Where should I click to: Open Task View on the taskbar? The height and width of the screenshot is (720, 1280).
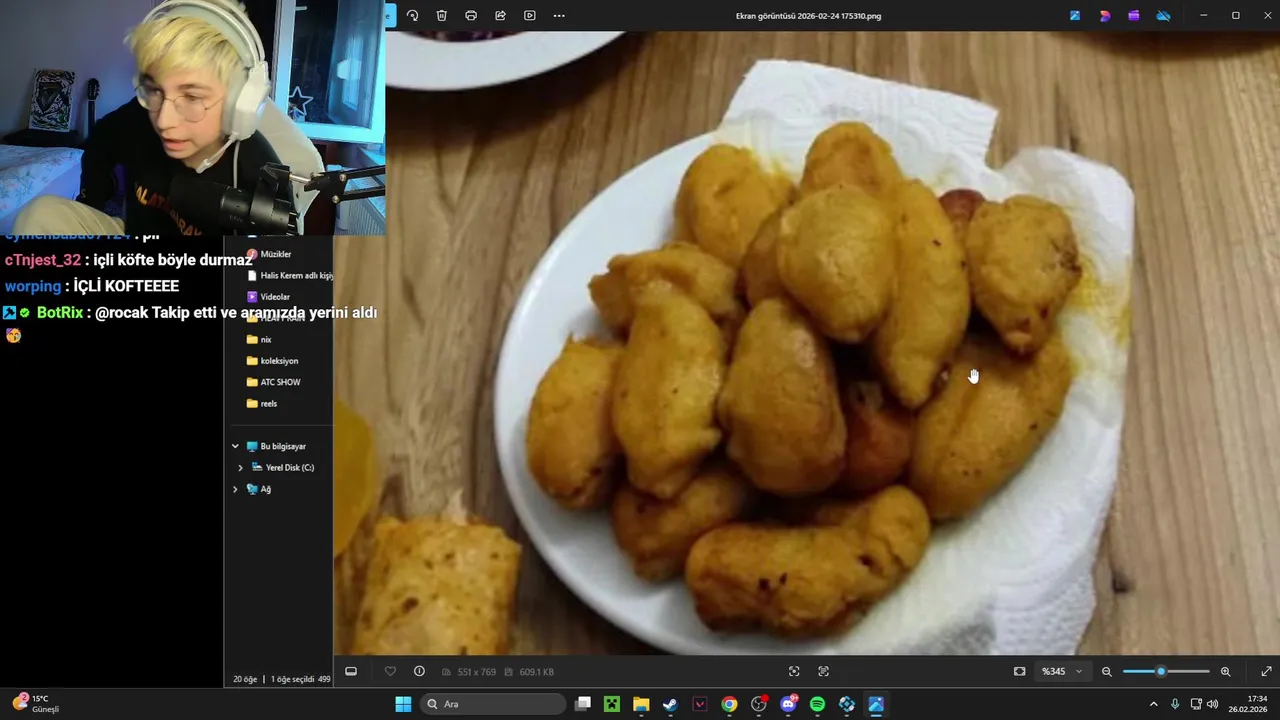(583, 704)
